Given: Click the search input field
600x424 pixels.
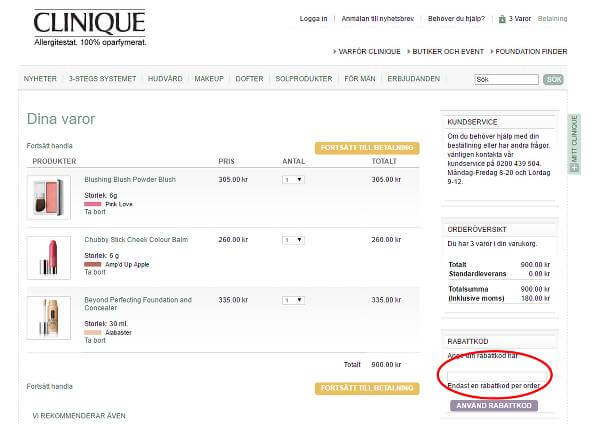Looking at the screenshot, I should [x=507, y=78].
